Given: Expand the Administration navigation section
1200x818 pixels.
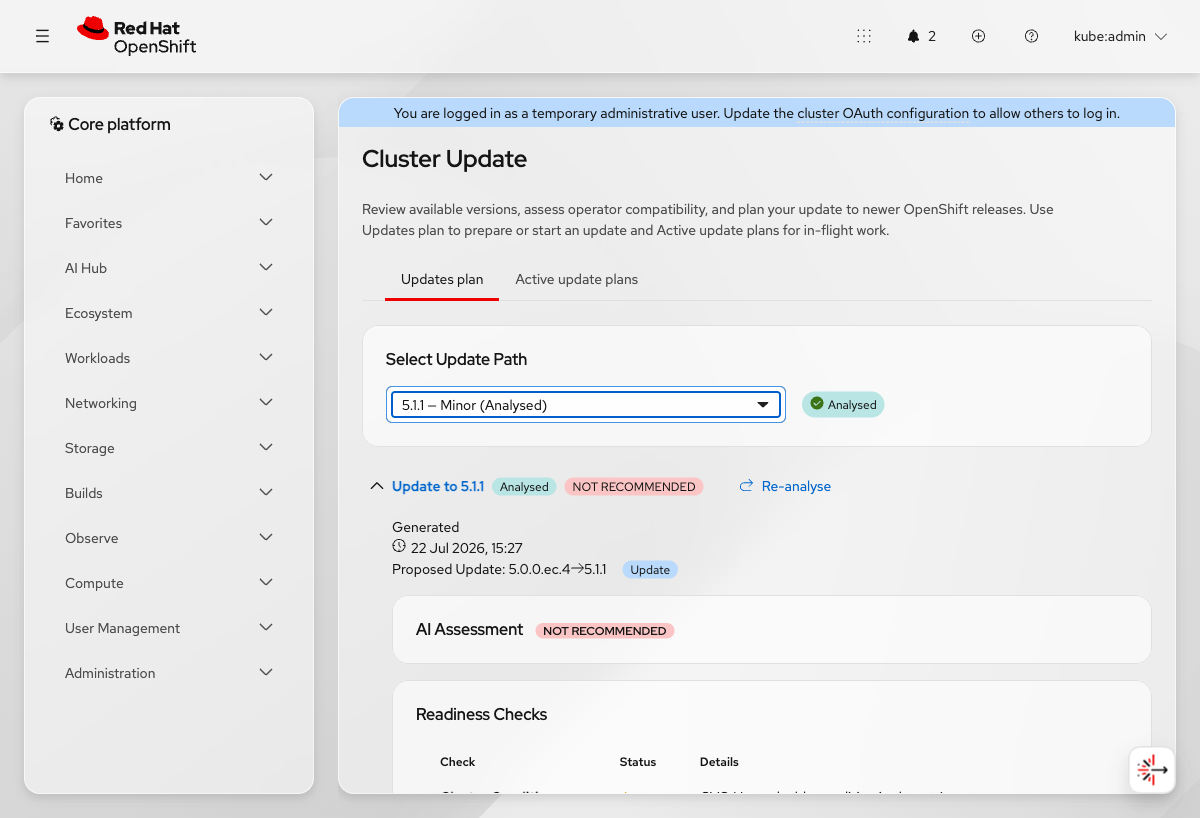Looking at the screenshot, I should 169,673.
